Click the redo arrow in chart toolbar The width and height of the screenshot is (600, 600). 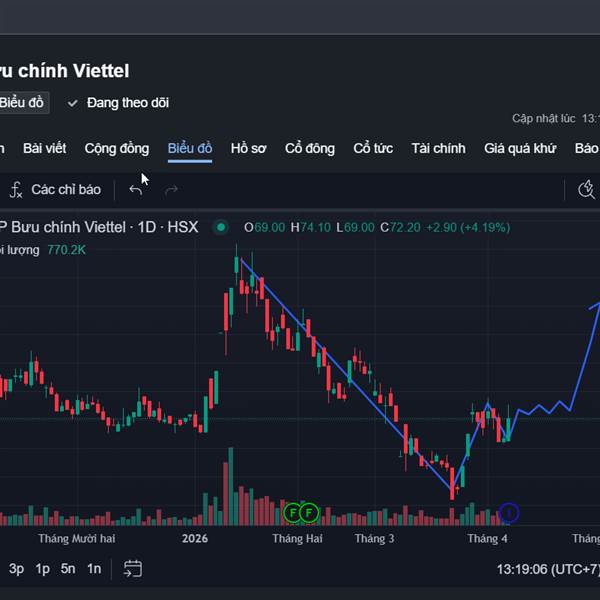pos(171,190)
